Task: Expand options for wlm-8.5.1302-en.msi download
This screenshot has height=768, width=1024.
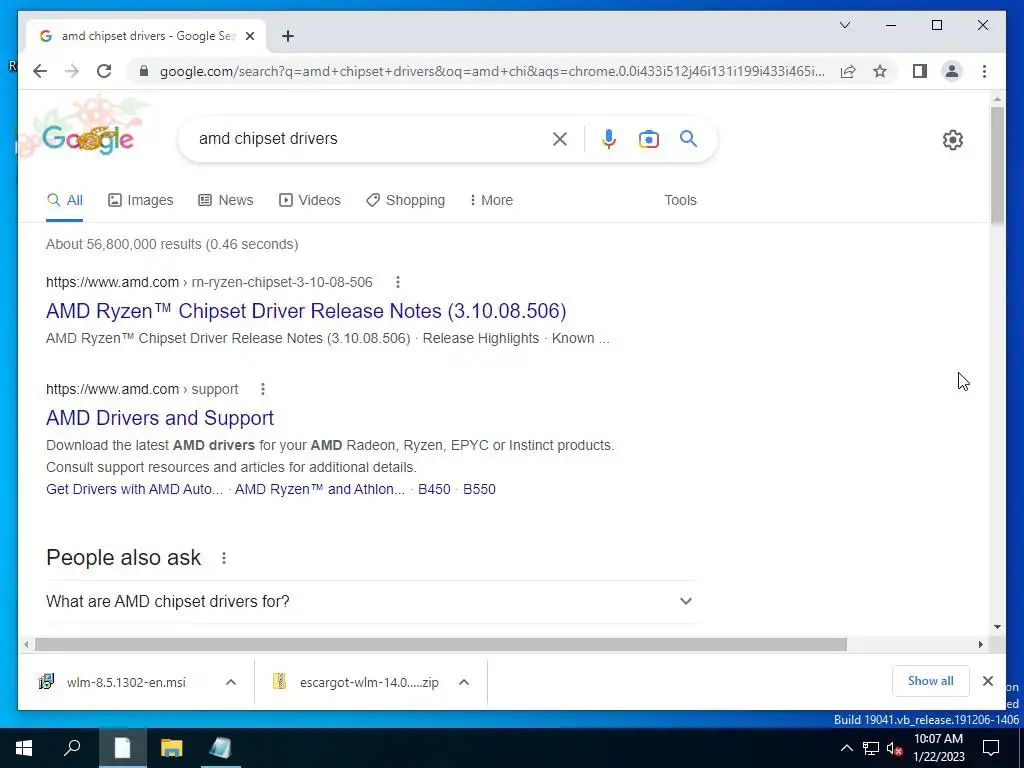Action: (x=231, y=682)
